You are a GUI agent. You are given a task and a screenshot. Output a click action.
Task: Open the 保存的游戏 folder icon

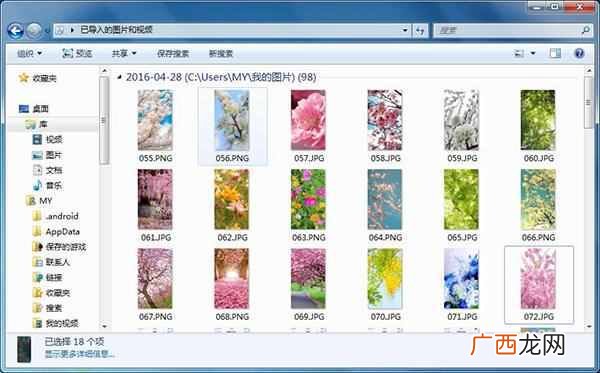click(x=37, y=247)
